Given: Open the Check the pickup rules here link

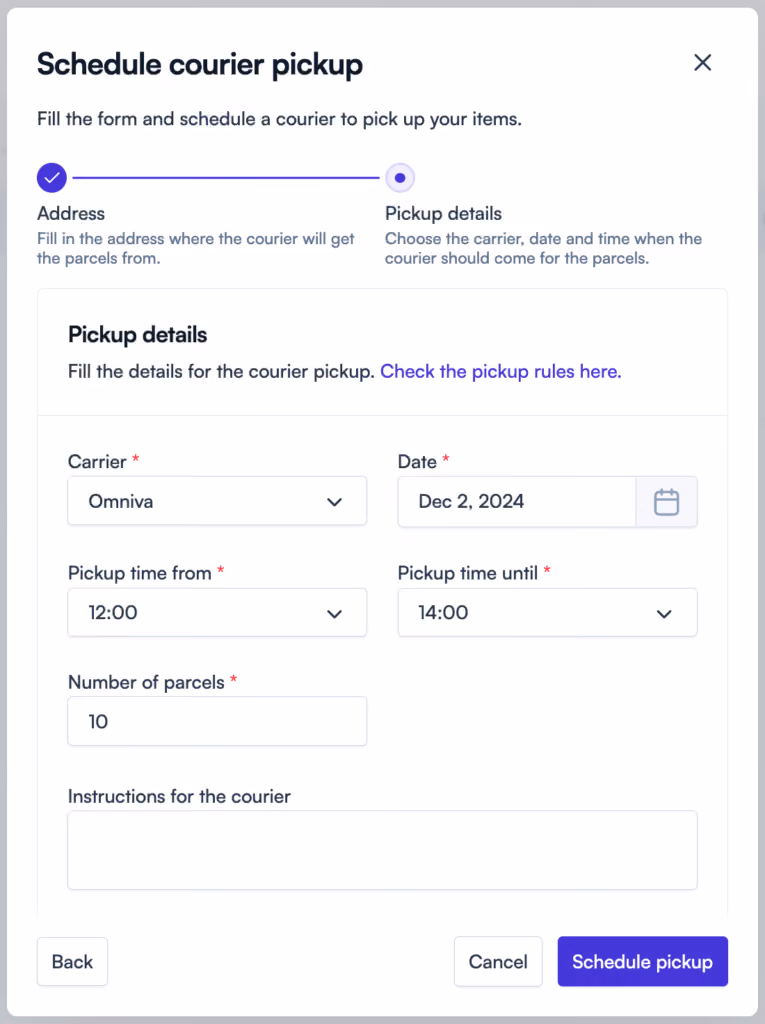Looking at the screenshot, I should [500, 371].
